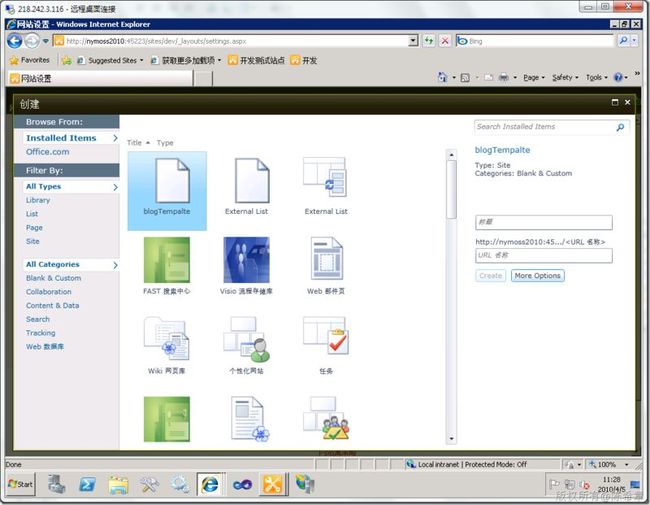Open the address bar dropdown arrow
This screenshot has width=650, height=505.
point(413,41)
